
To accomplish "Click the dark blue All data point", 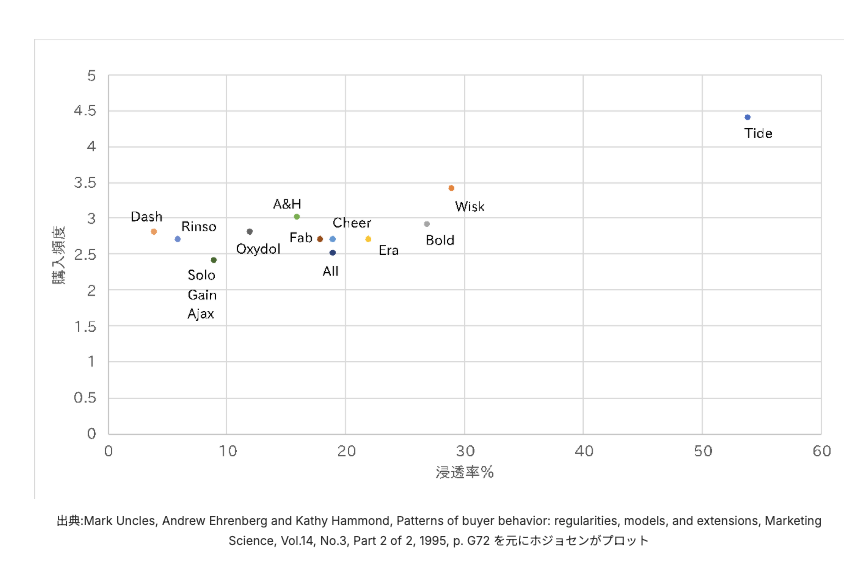I will point(332,253).
